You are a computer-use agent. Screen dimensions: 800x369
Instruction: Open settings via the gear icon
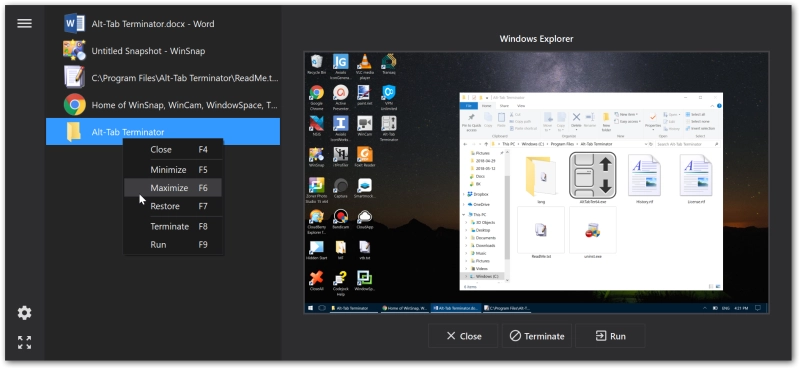tap(24, 313)
